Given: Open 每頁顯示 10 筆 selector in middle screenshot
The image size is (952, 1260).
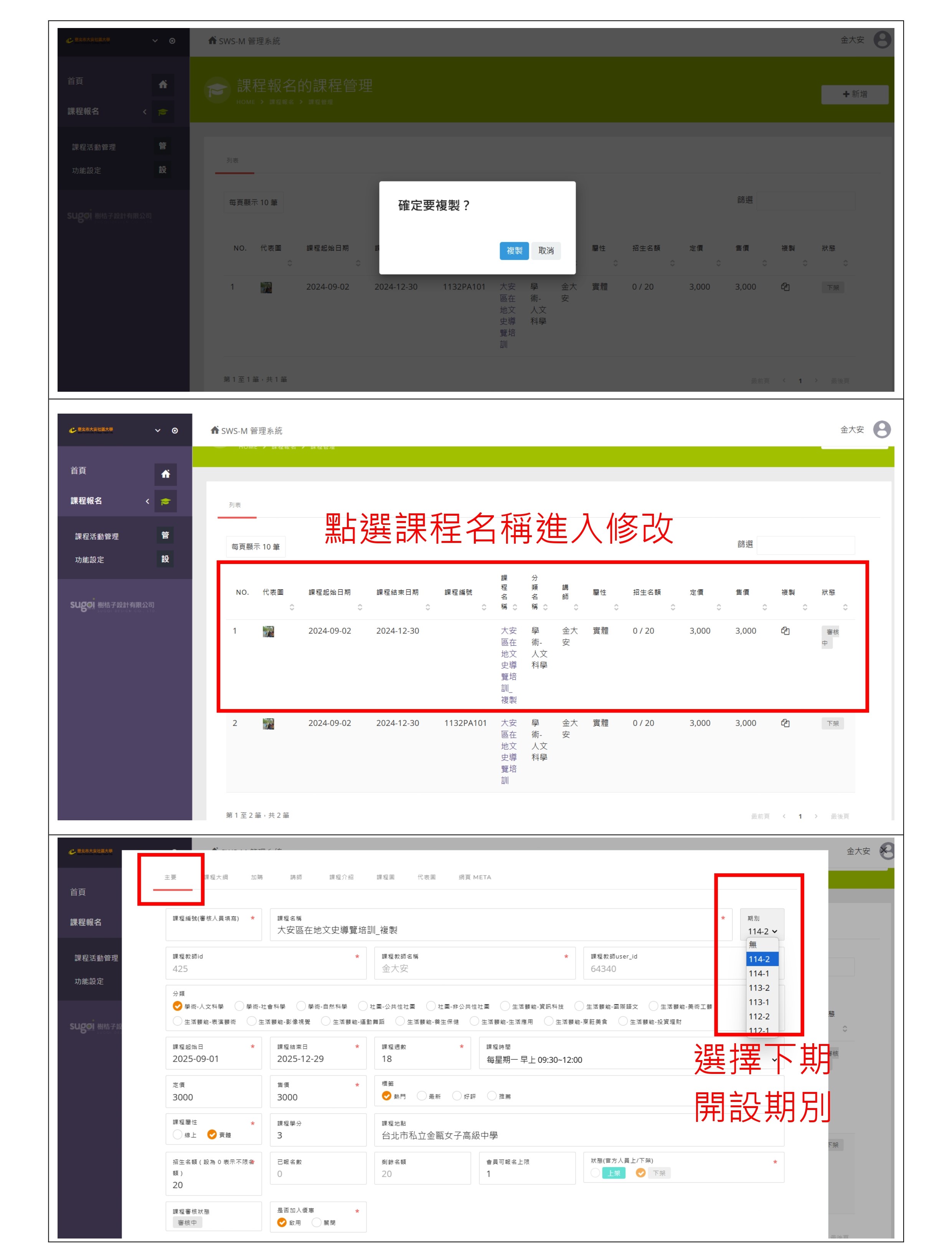Looking at the screenshot, I should (x=255, y=547).
